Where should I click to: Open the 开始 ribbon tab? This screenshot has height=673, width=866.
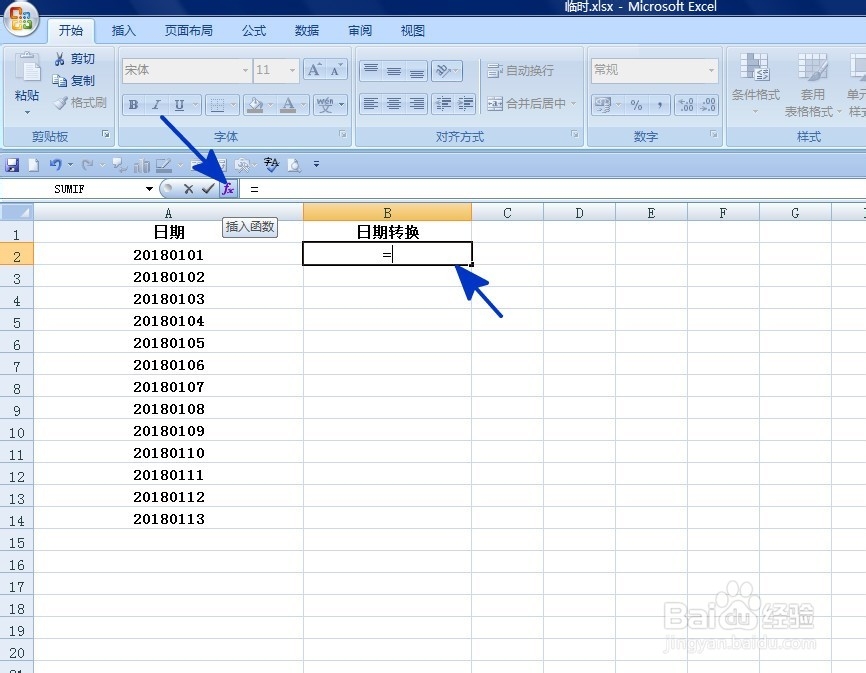pos(71,30)
